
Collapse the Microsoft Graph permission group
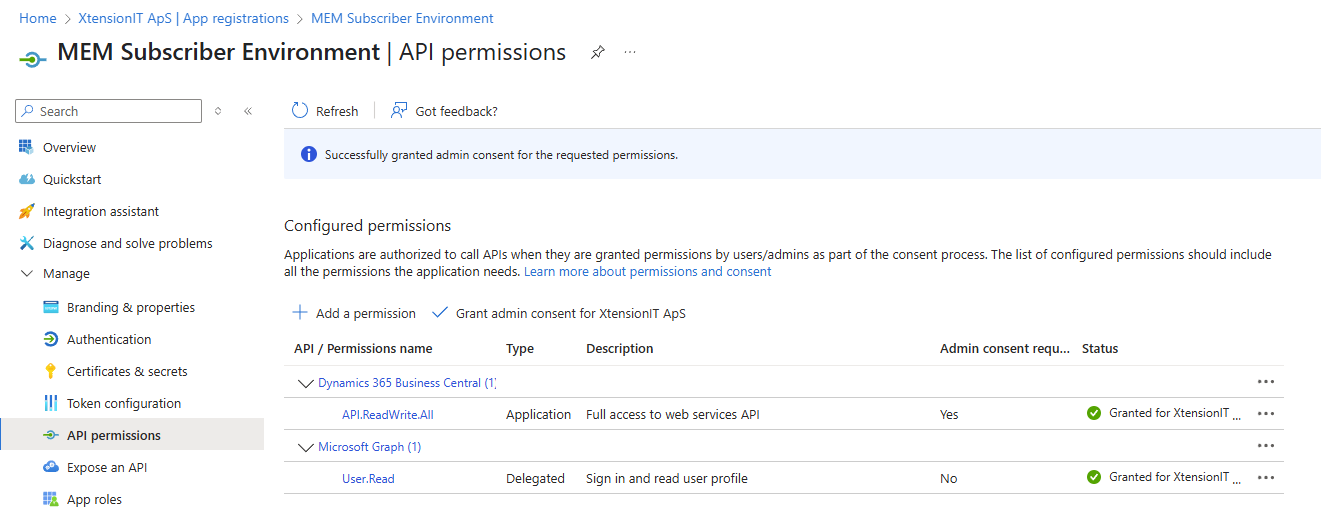(305, 447)
